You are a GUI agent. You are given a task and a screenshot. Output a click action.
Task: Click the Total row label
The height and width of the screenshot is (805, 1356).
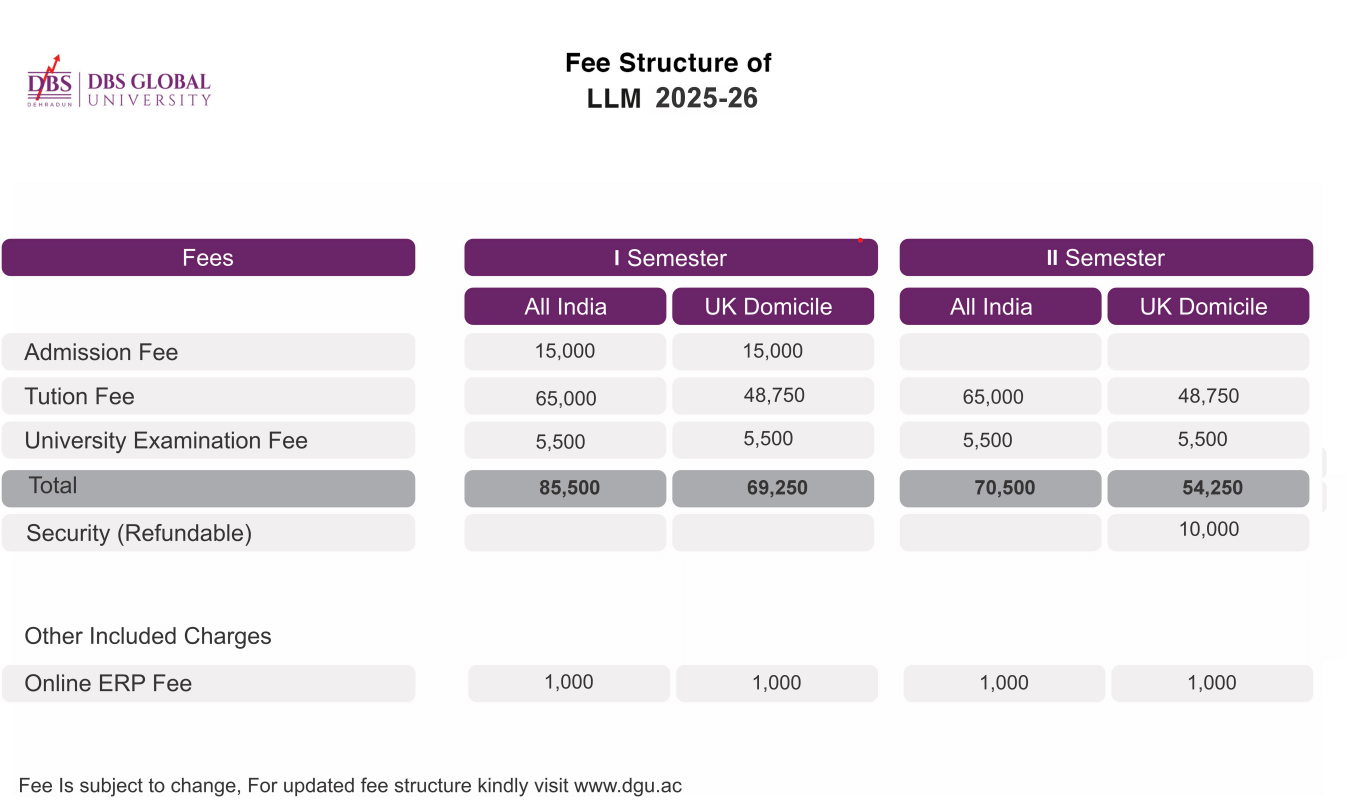click(53, 486)
